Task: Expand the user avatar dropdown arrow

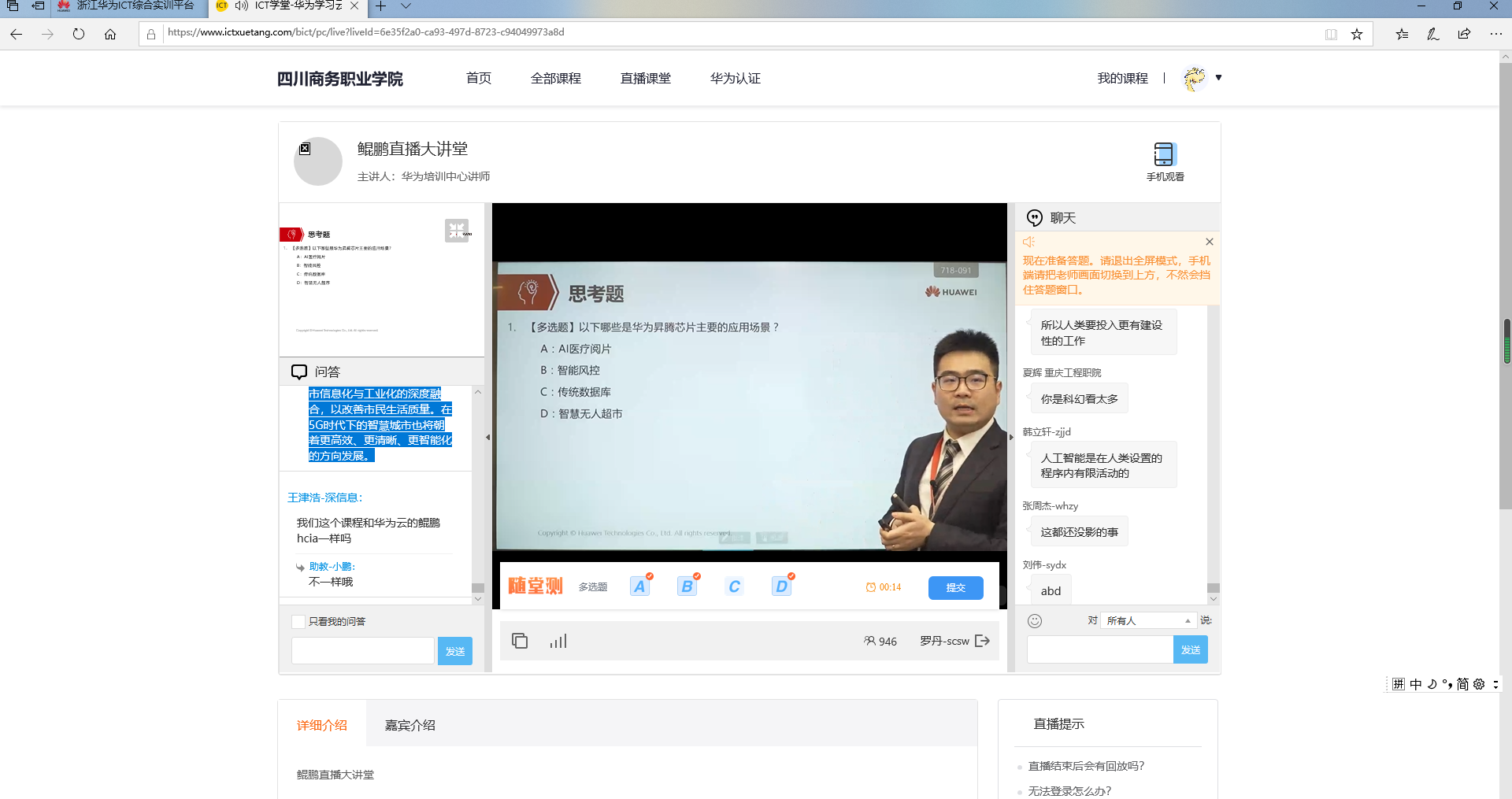Action: point(1218,78)
